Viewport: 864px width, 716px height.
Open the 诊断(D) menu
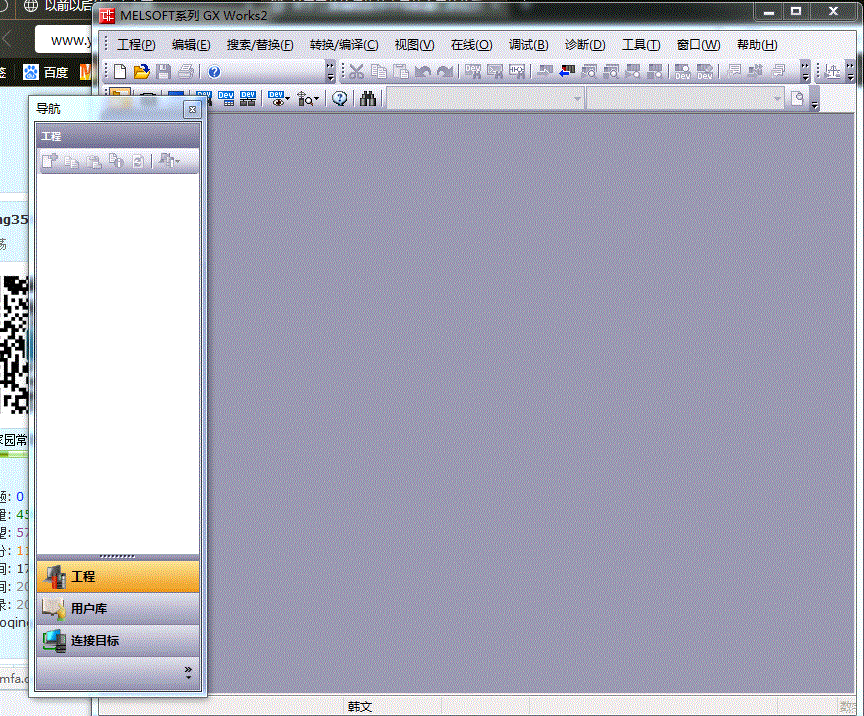[585, 45]
